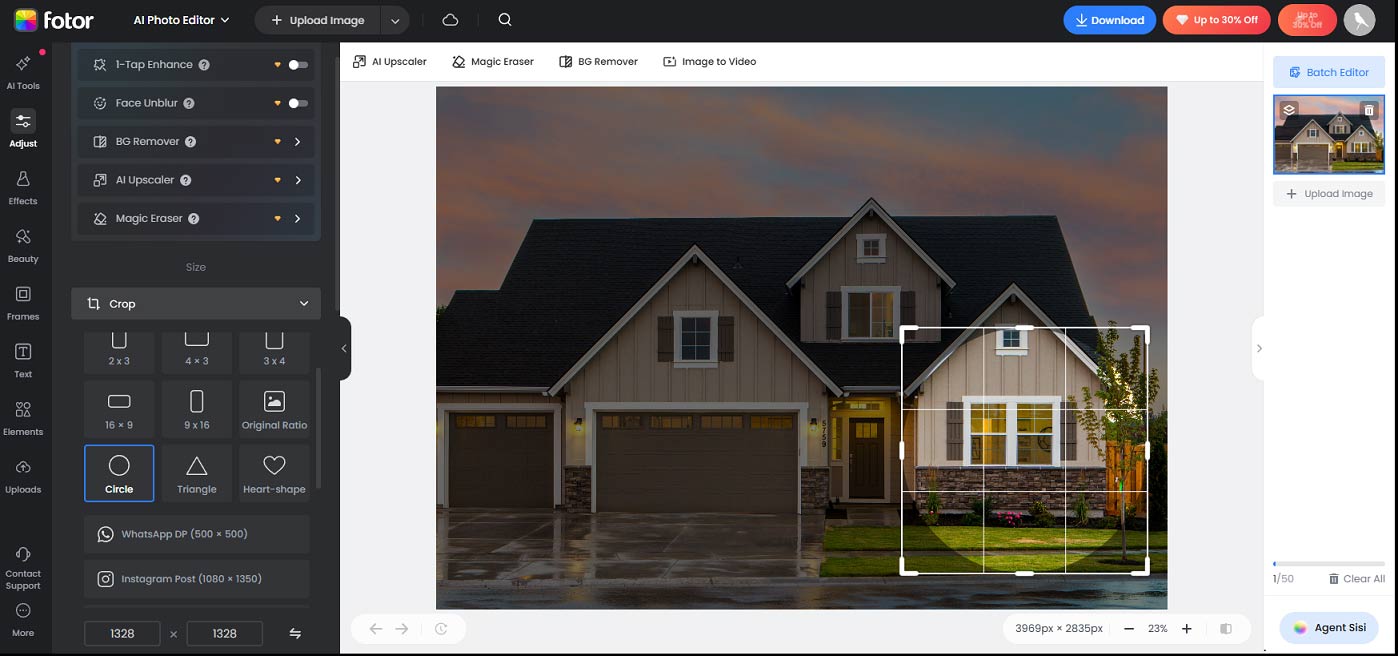Open the Crop dropdown
Viewport: 1398px width, 656px height.
[195, 303]
